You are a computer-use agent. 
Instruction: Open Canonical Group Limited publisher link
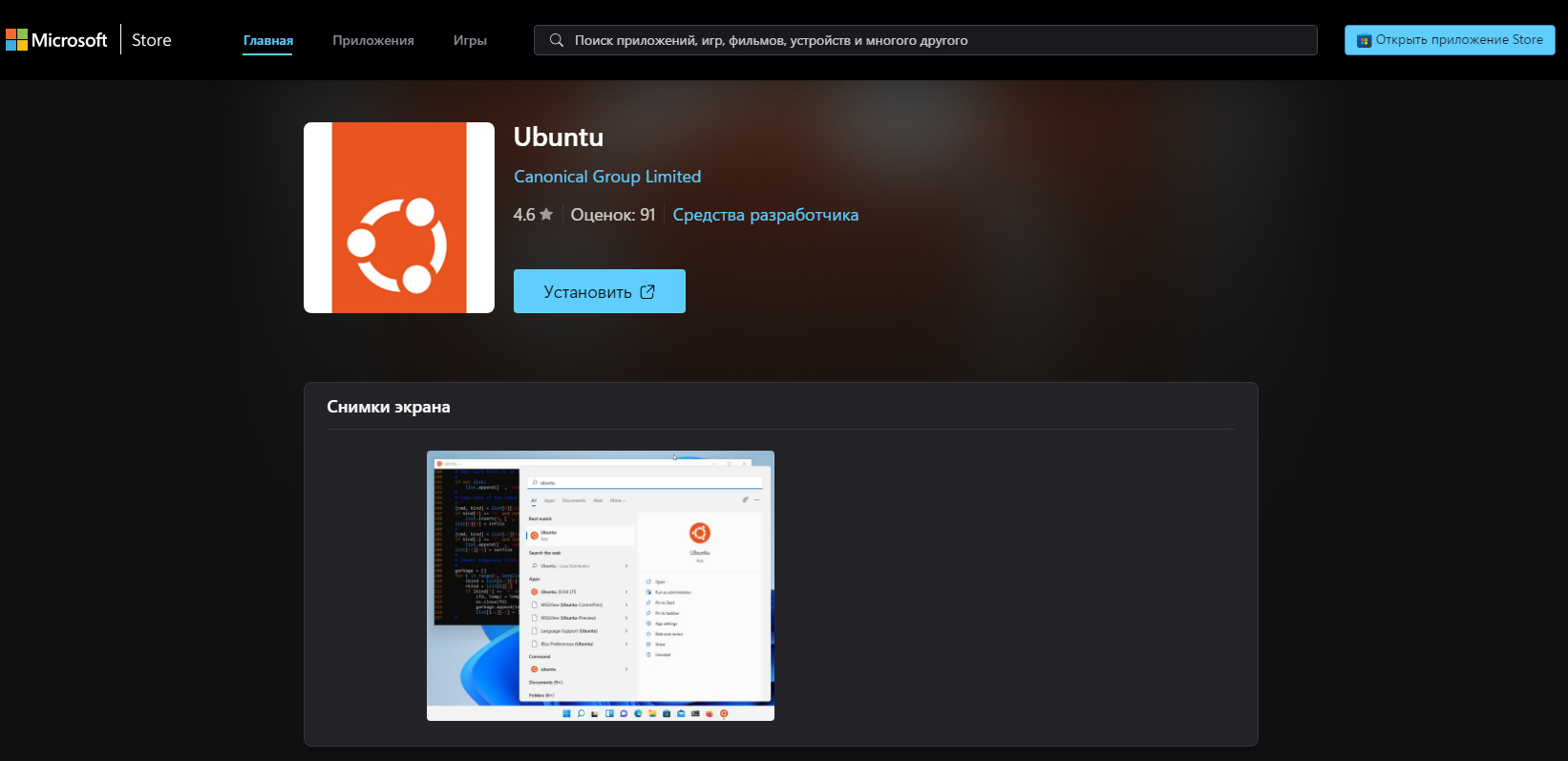(x=607, y=177)
